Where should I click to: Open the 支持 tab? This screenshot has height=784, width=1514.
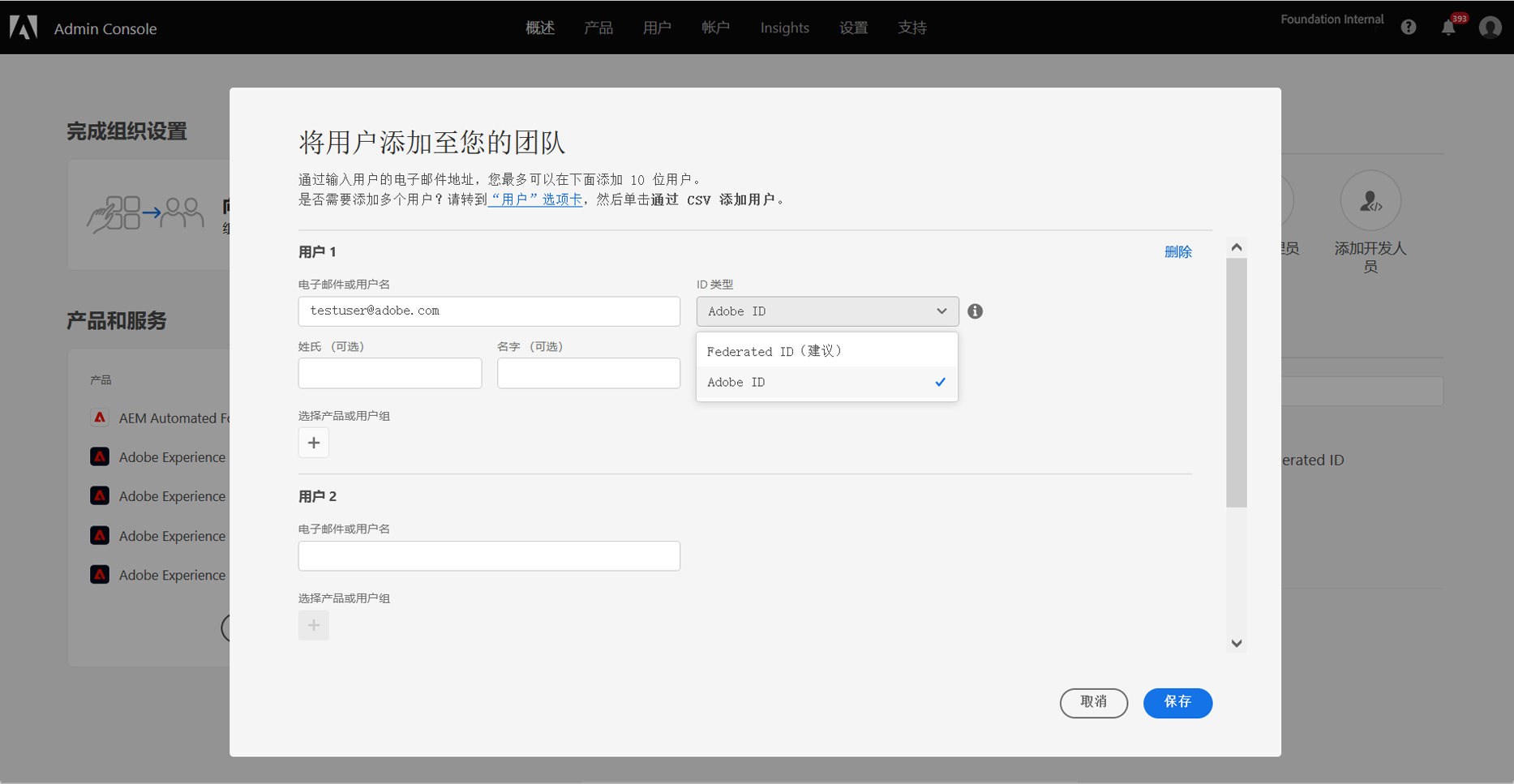click(911, 28)
